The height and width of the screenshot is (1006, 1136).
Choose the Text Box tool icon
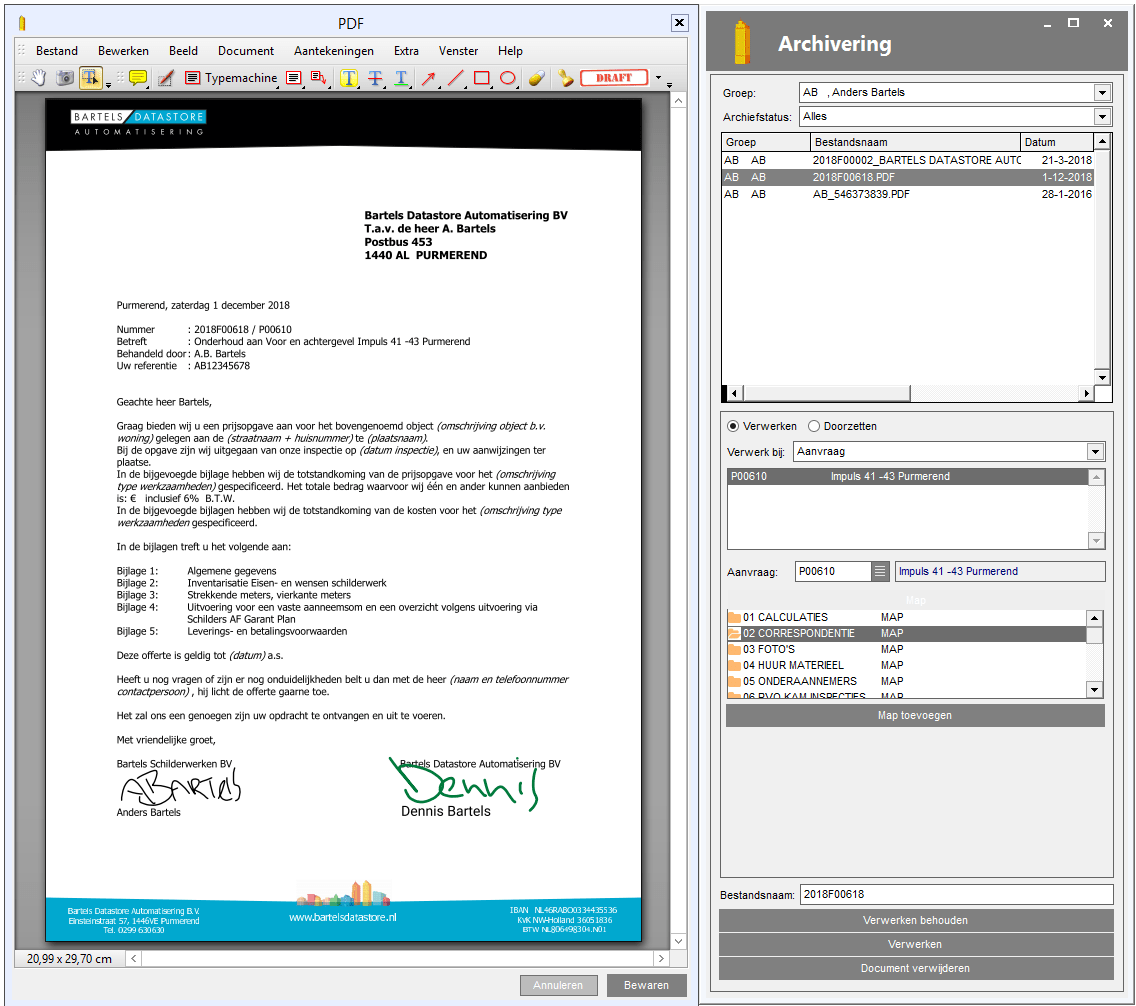[x=293, y=77]
